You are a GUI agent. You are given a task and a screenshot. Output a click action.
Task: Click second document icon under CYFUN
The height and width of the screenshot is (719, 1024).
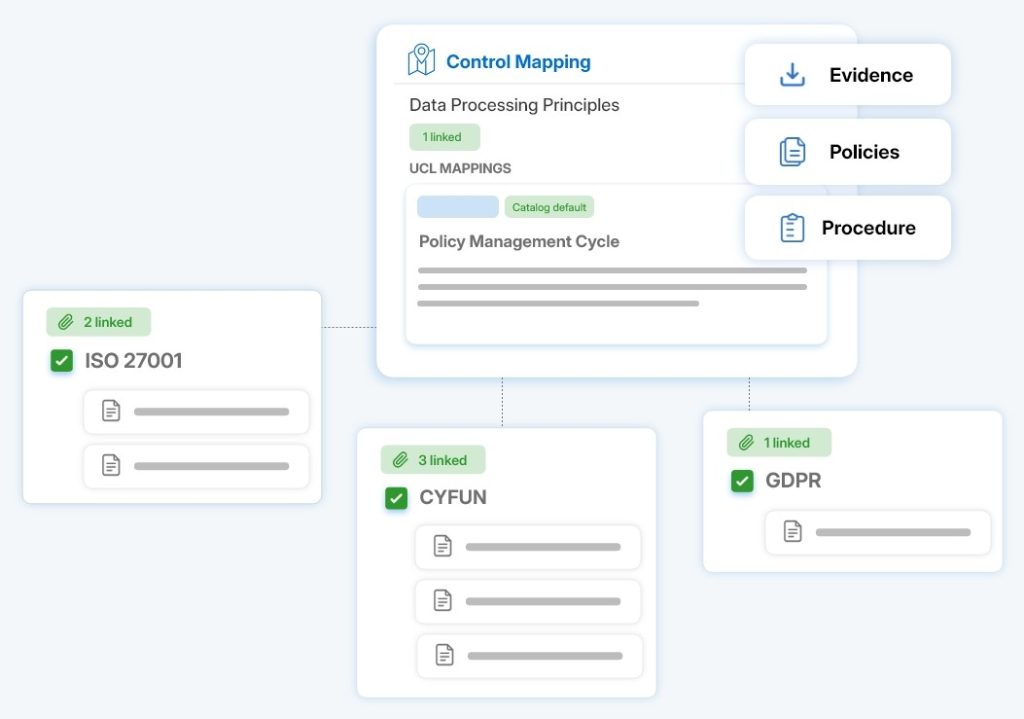tap(443, 600)
